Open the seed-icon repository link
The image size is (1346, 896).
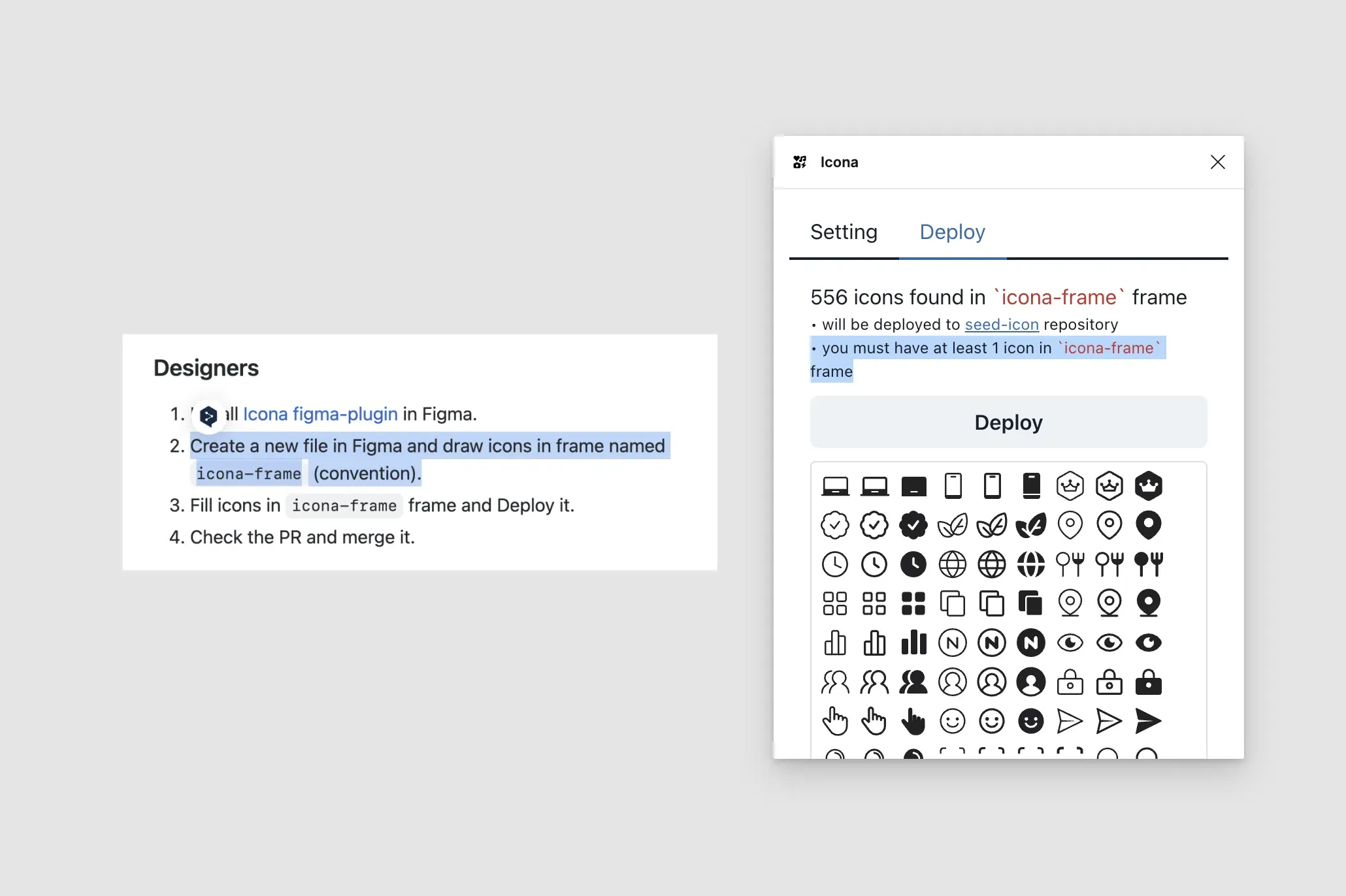pyautogui.click(x=1002, y=325)
